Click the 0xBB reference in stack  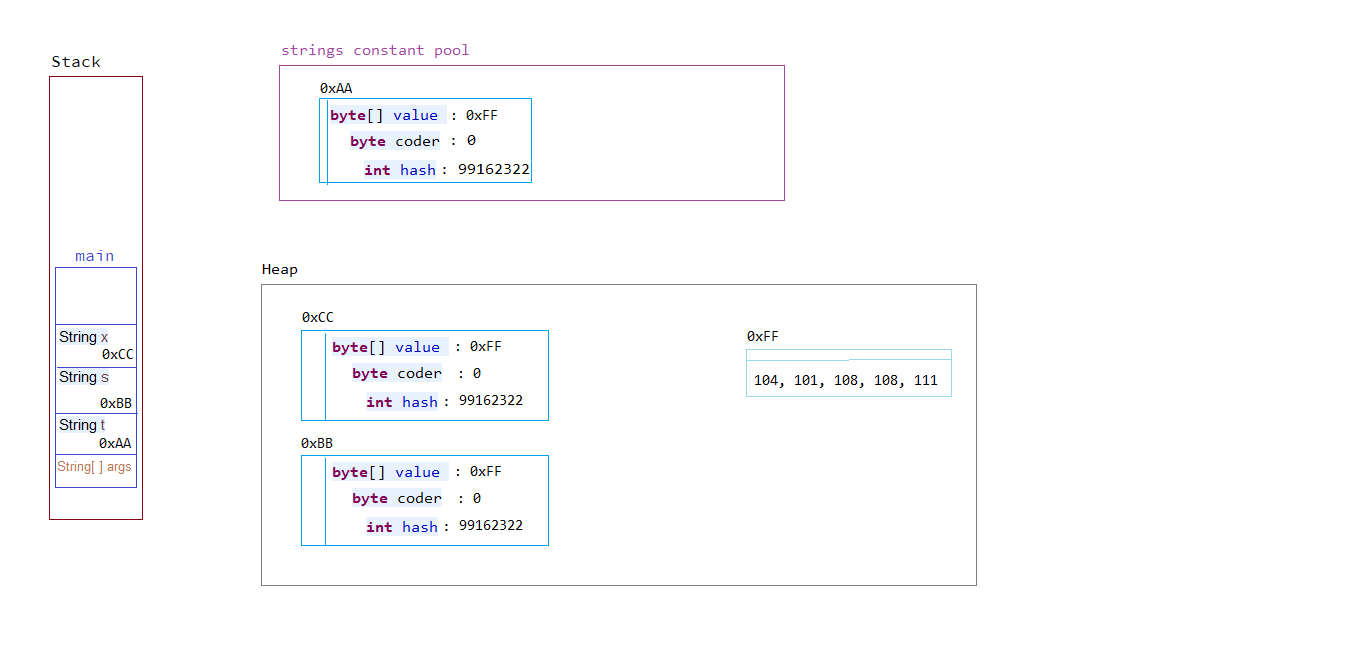pyautogui.click(x=116, y=403)
